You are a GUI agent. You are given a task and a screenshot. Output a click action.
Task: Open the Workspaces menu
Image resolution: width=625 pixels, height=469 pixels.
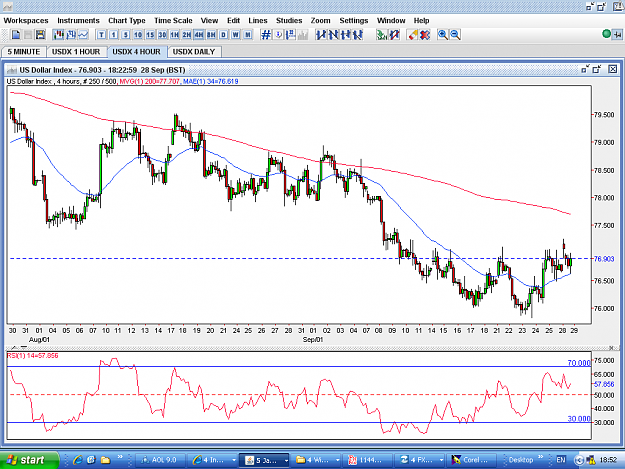click(x=26, y=21)
